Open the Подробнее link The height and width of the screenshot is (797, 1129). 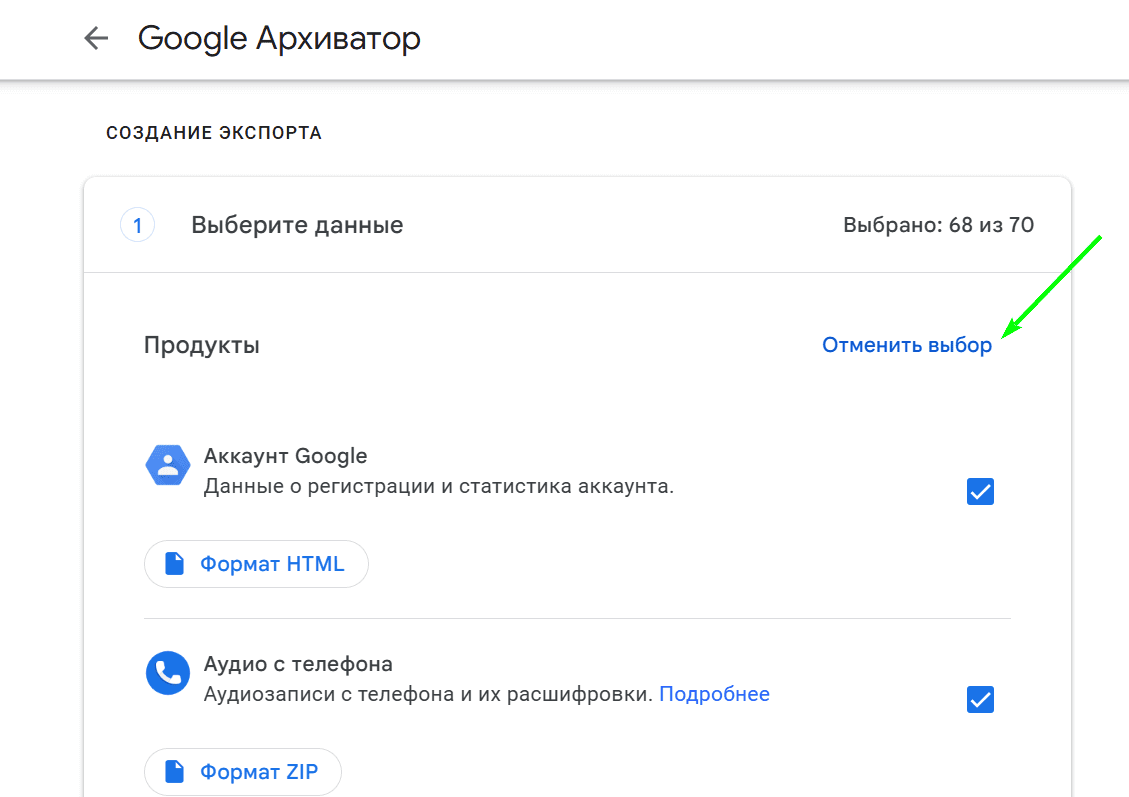click(714, 694)
